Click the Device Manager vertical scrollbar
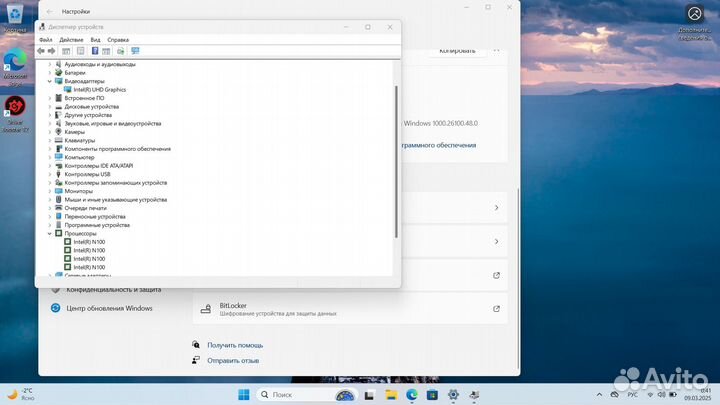 click(x=396, y=162)
